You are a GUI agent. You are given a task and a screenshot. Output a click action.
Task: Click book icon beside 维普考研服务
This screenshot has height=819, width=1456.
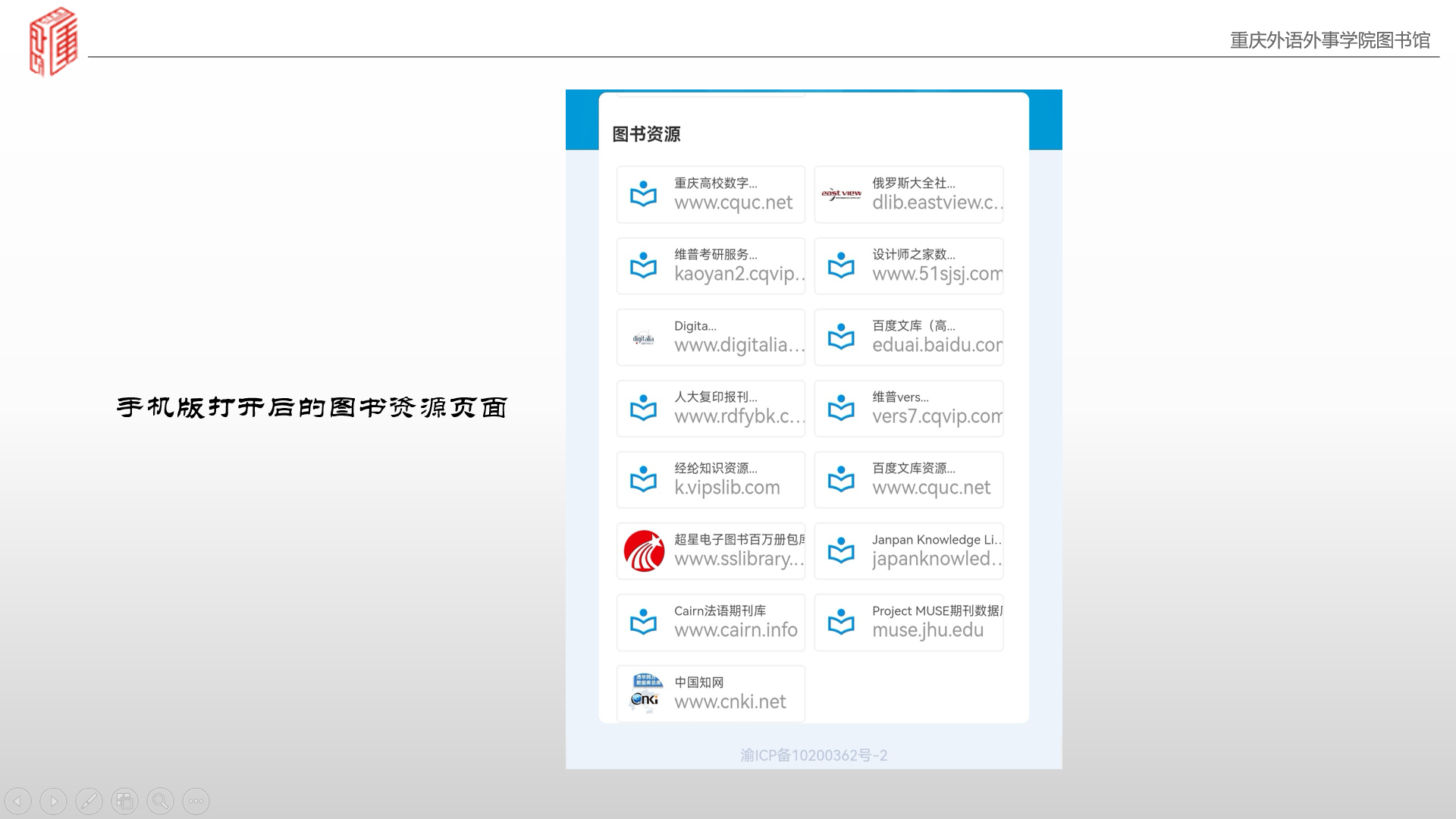[x=643, y=265]
